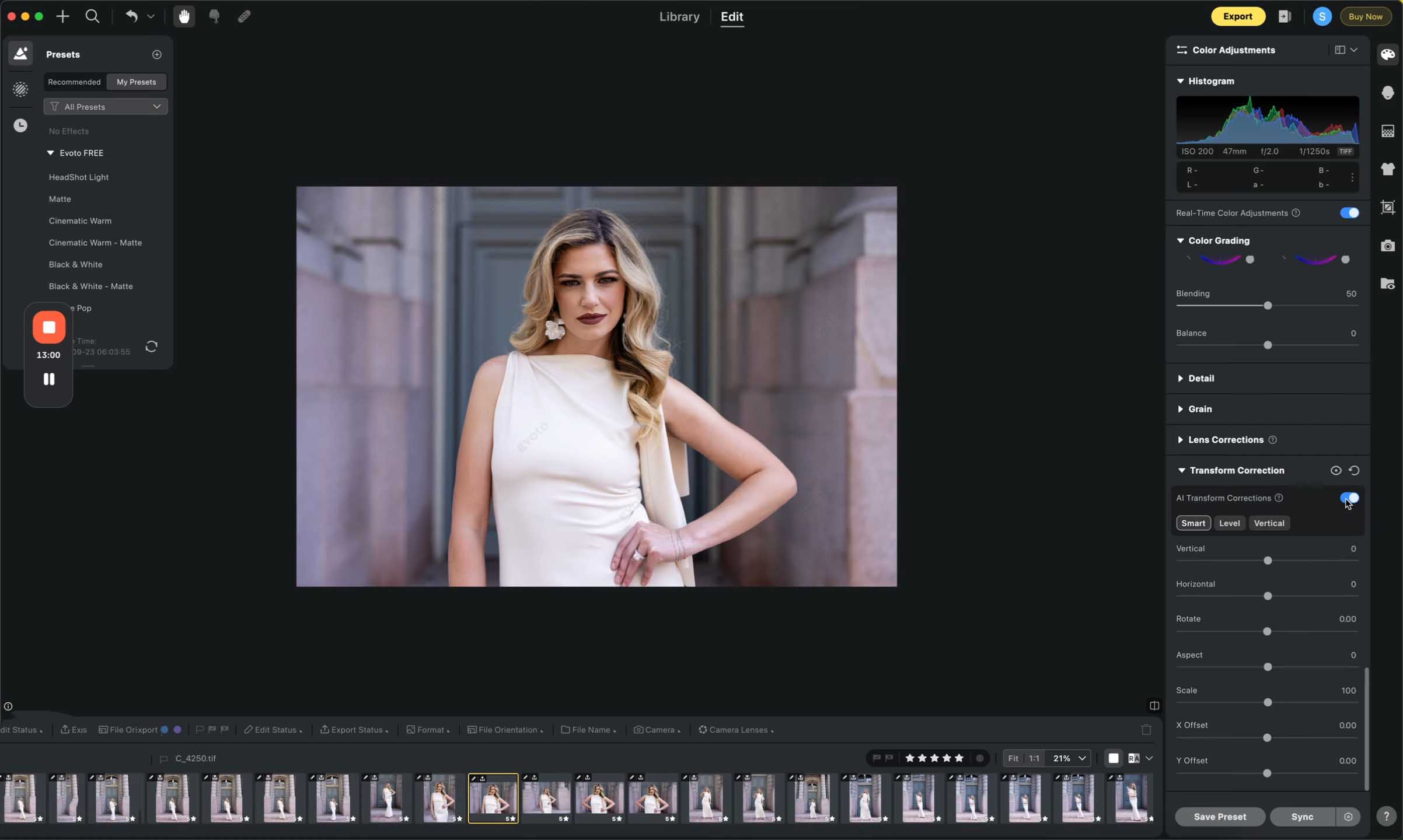The height and width of the screenshot is (840, 1403).
Task: Open the clothing shirt tool panel
Action: pos(1388,169)
